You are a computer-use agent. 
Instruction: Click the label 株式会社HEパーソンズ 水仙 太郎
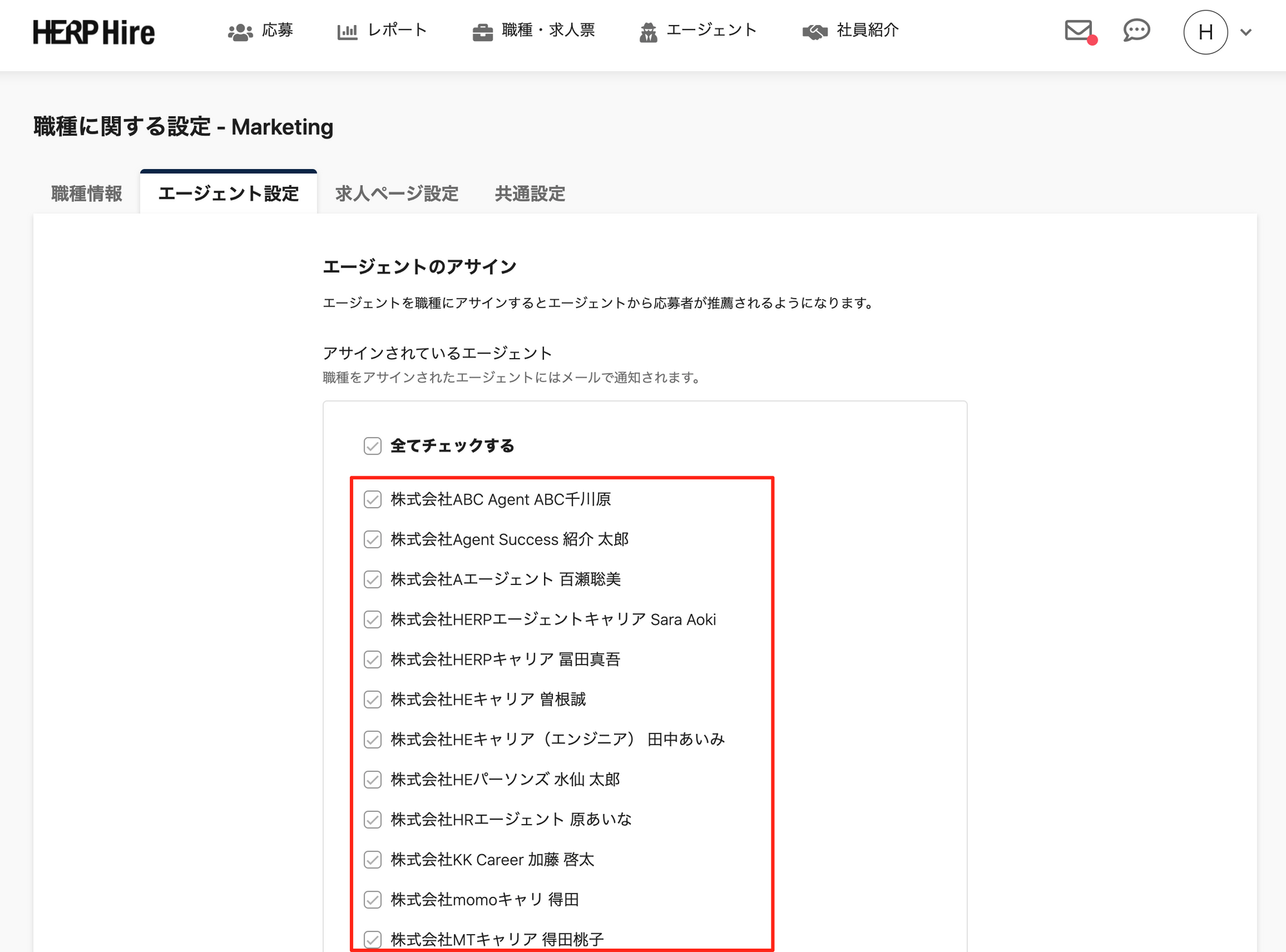[505, 780]
